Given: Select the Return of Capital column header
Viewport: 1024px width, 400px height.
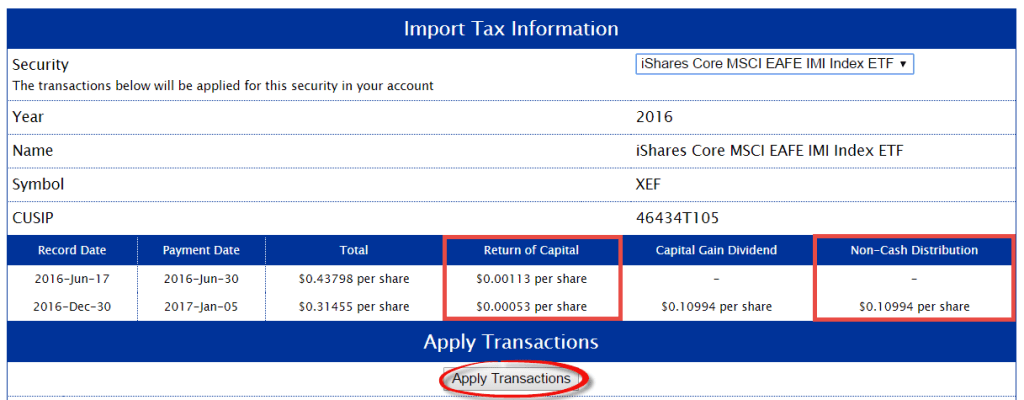Looking at the screenshot, I should (x=531, y=250).
